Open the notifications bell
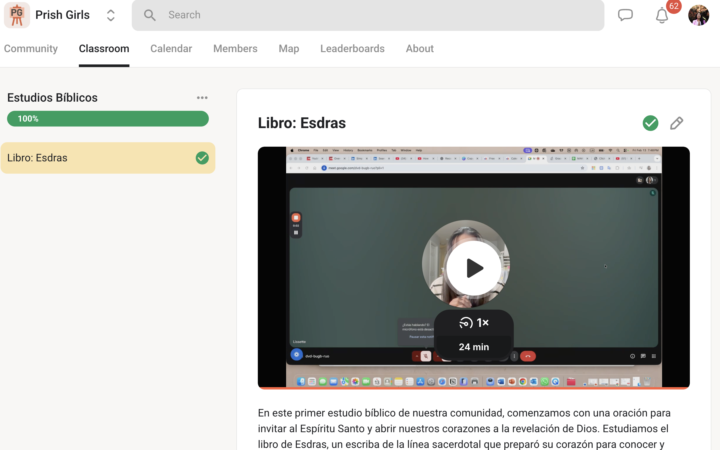Screen dimensions: 720x450 [x=661, y=16]
